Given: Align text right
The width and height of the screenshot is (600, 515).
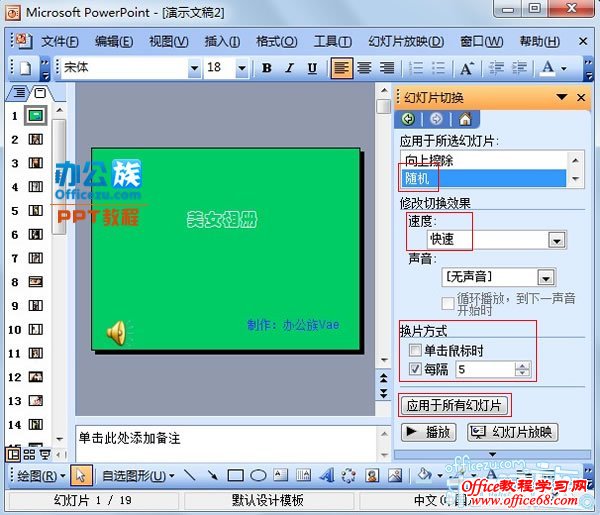Looking at the screenshot, I should (x=386, y=68).
